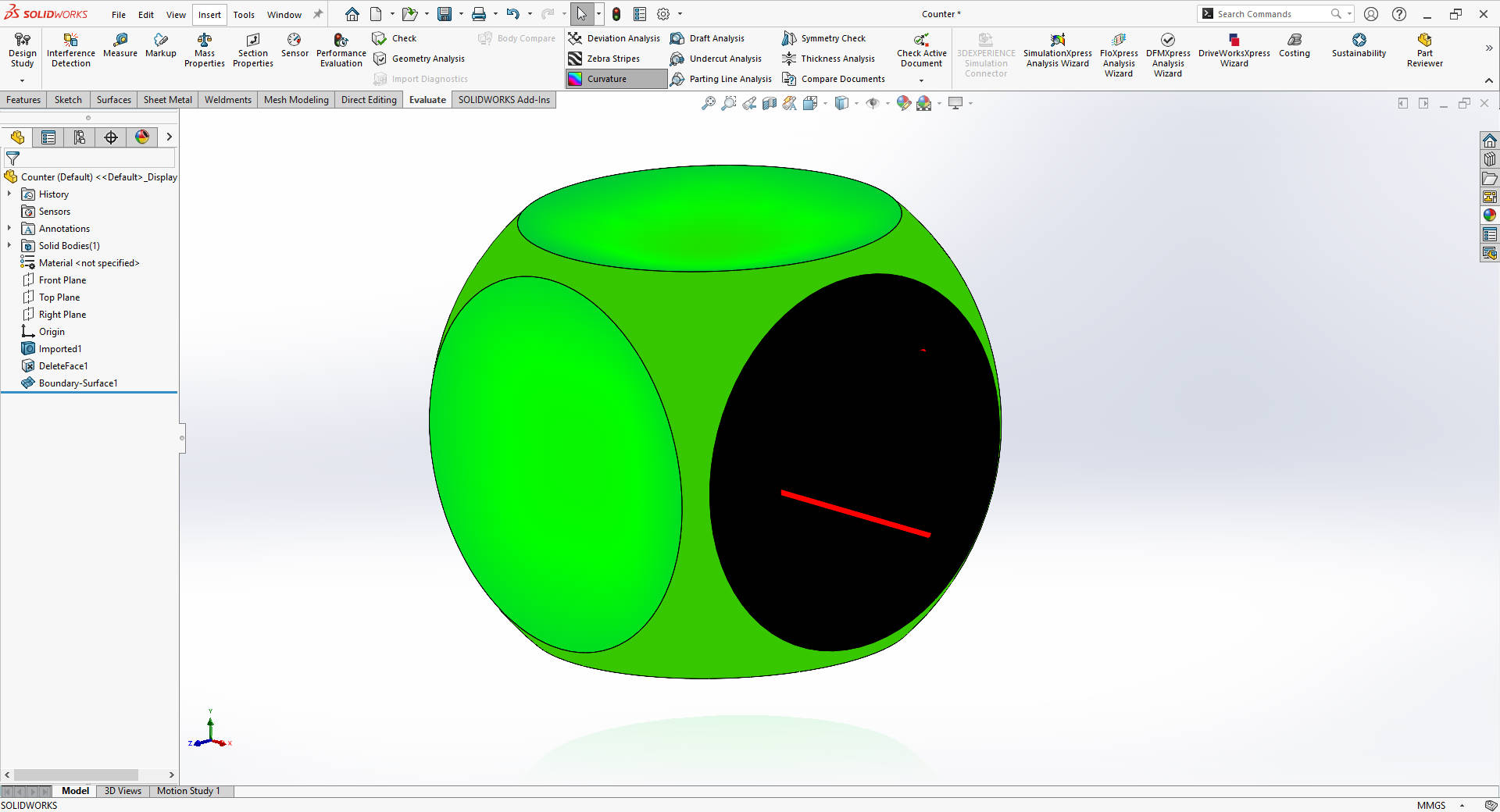Open Edit Appearance color sphere
The height and width of the screenshot is (812, 1500).
click(904, 103)
